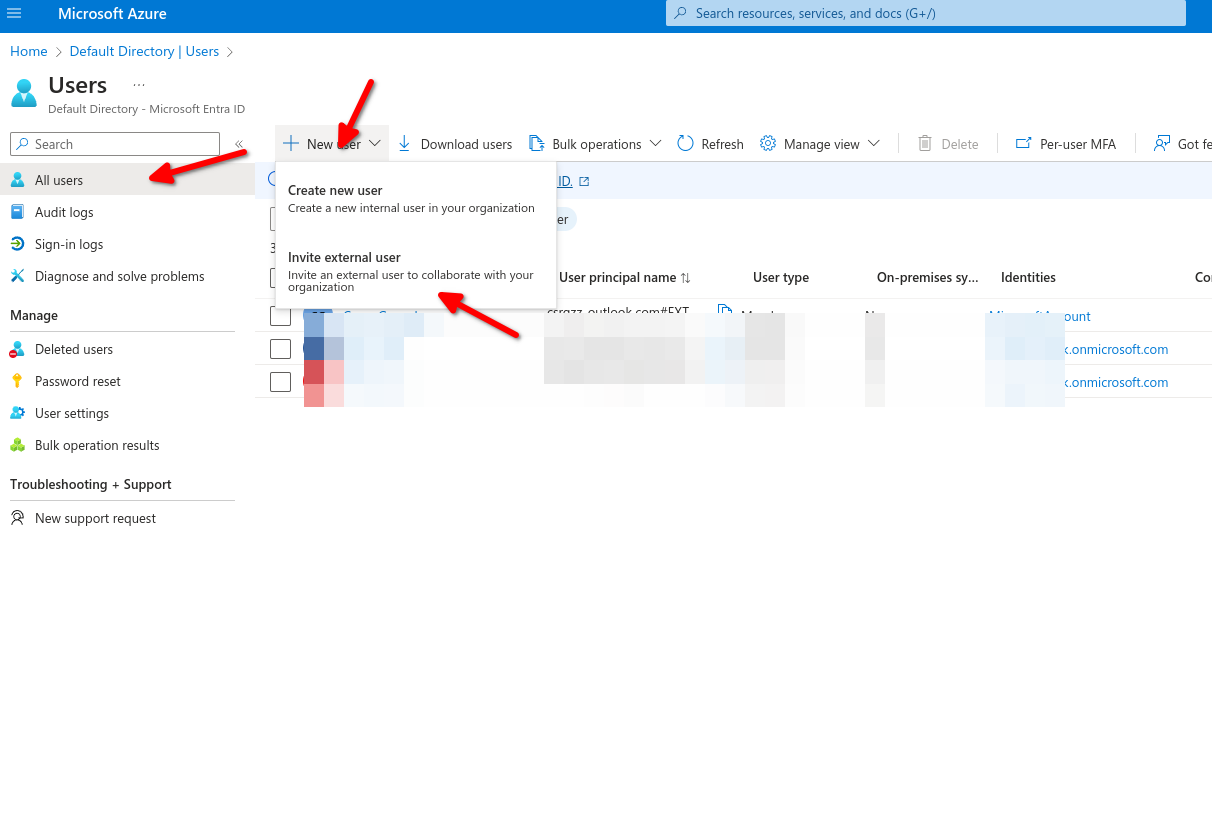Click the Per-user MFA icon

coord(1023,144)
